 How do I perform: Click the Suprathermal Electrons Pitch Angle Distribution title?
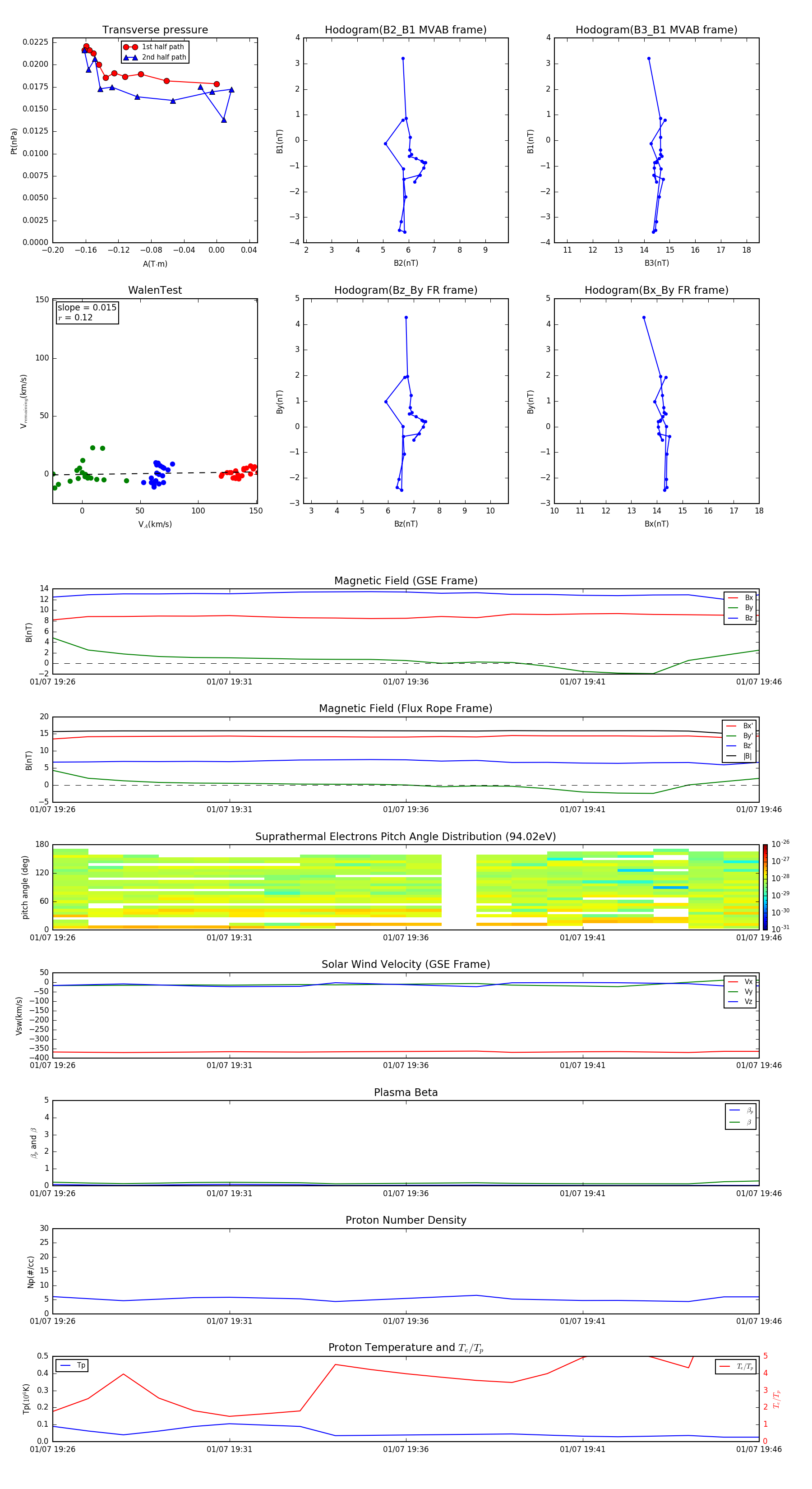click(406, 837)
